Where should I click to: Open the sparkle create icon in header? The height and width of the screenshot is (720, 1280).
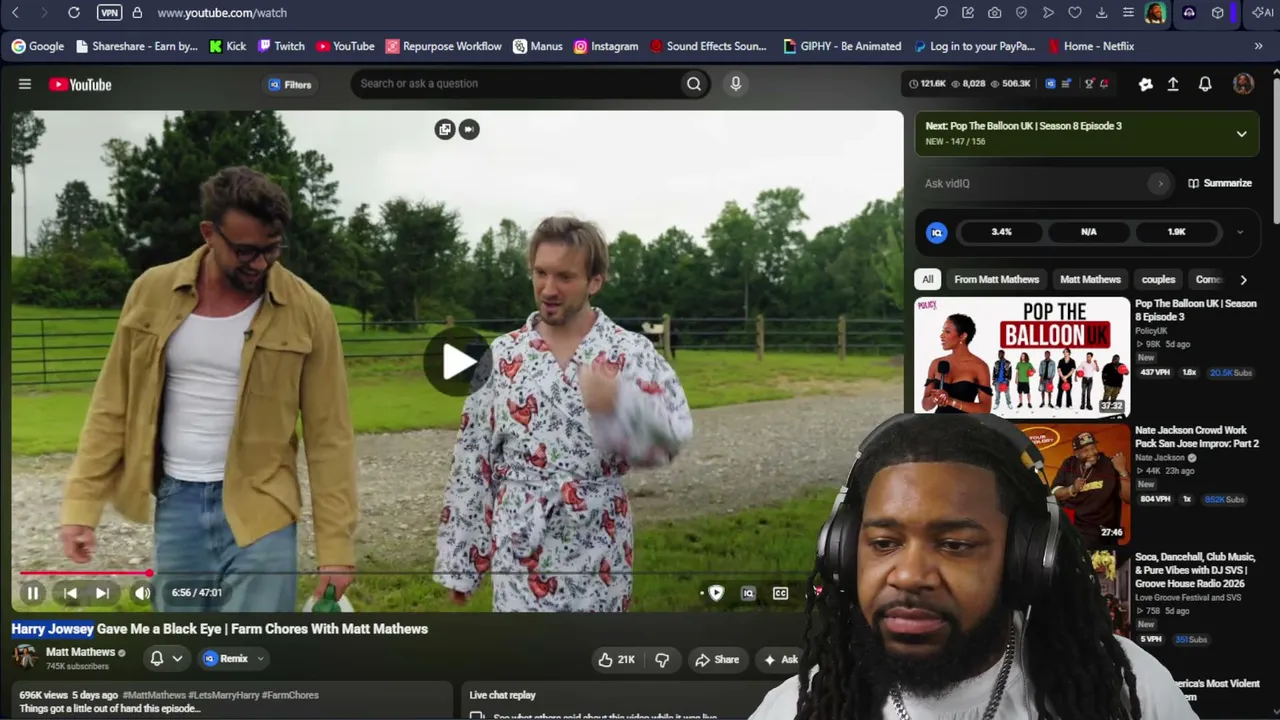coord(1146,84)
